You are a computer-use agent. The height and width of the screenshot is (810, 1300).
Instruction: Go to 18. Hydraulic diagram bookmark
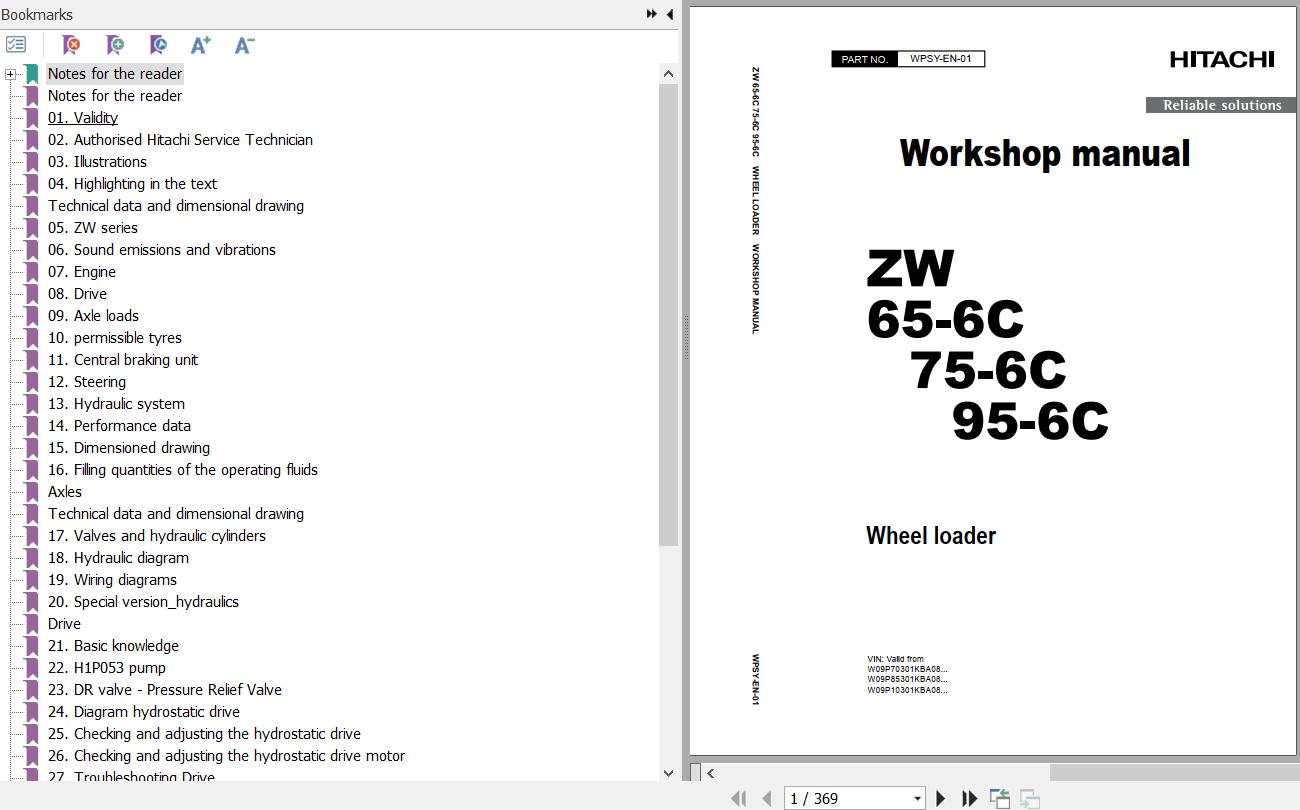click(x=118, y=558)
